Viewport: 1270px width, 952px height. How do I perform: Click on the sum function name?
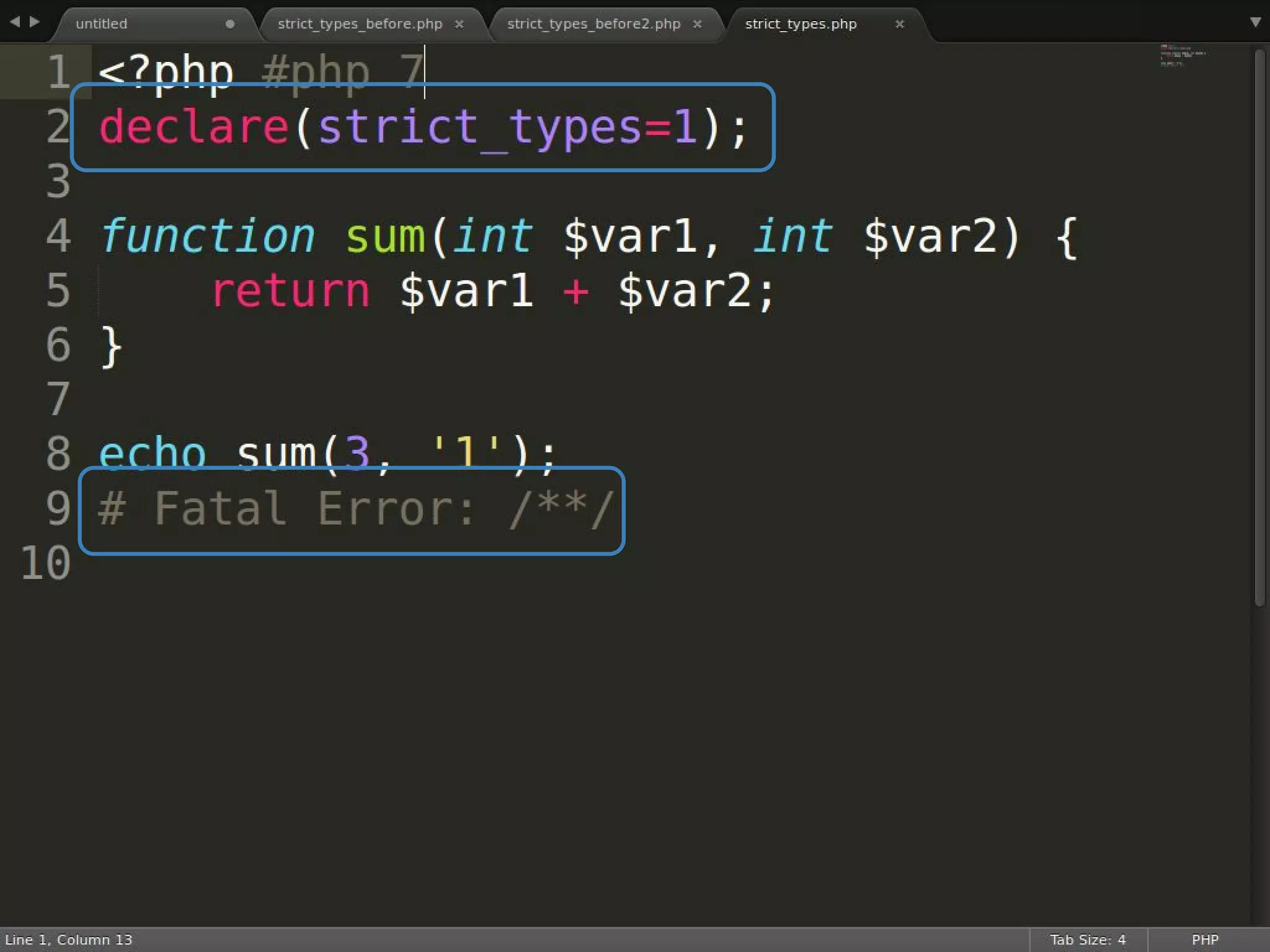(x=384, y=236)
